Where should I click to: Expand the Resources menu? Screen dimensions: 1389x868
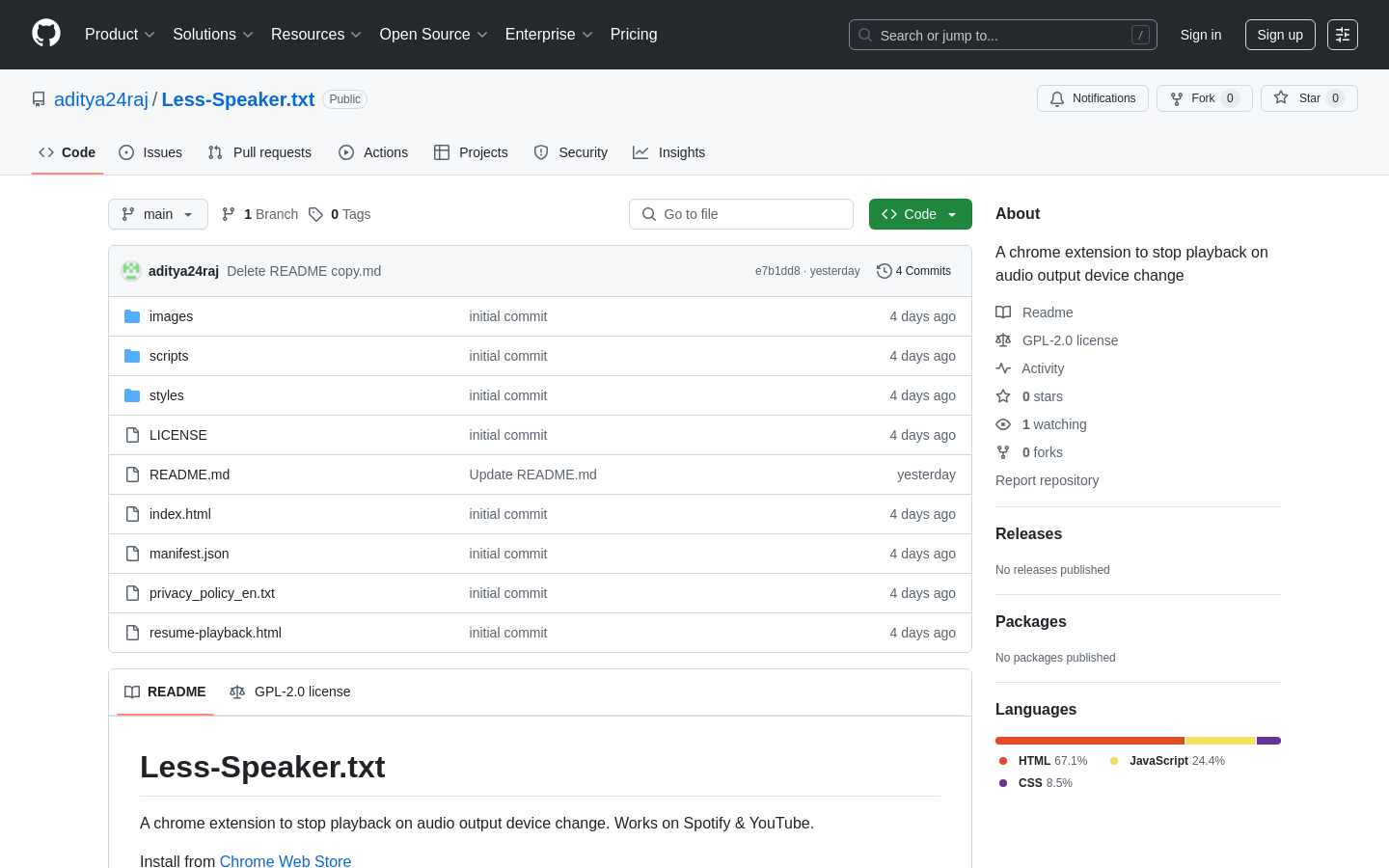pos(316,35)
